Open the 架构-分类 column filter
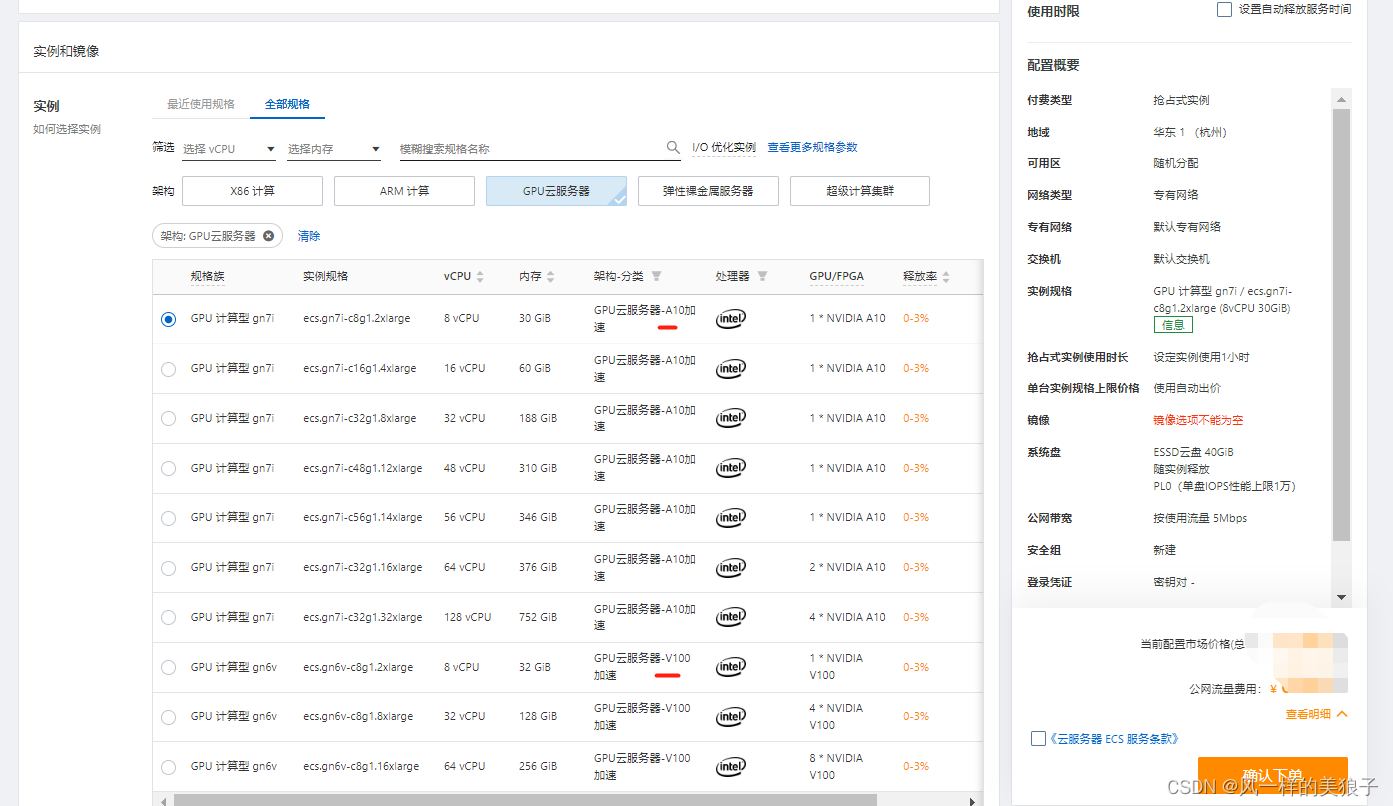The width and height of the screenshot is (1393, 806). coord(656,276)
